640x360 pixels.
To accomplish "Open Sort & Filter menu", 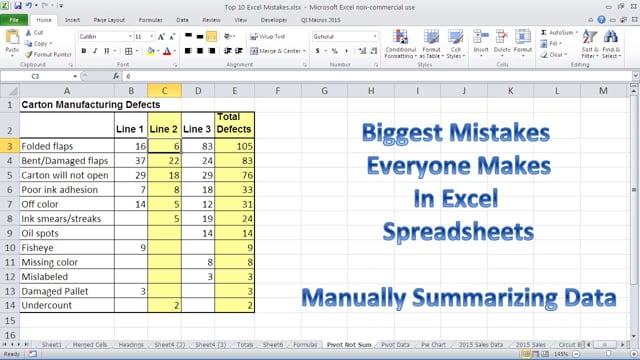I will [x=590, y=44].
